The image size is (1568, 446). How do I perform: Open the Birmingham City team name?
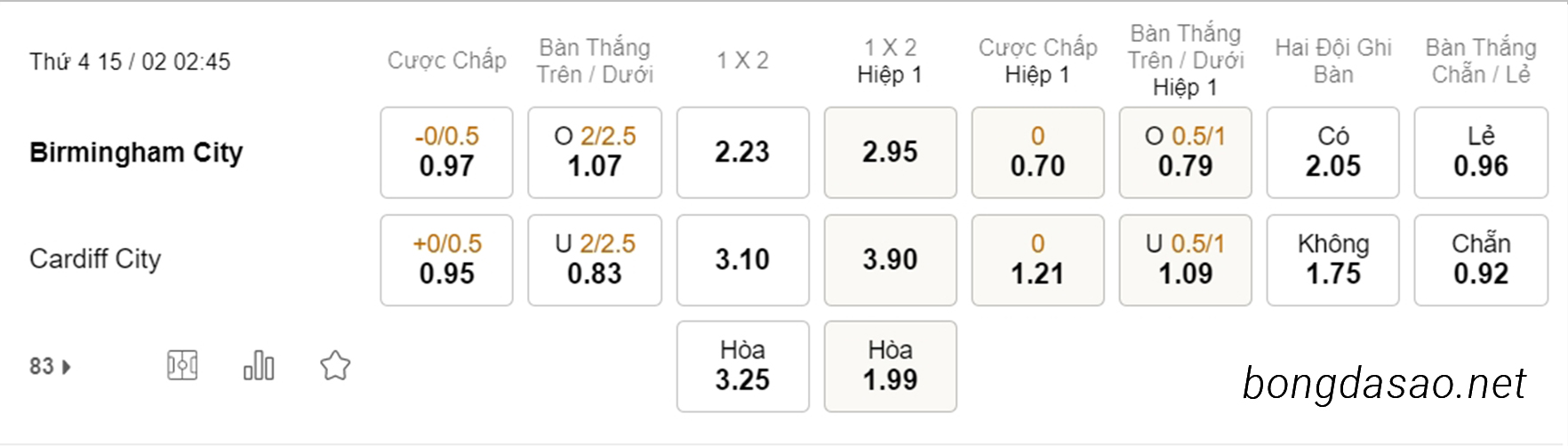click(x=136, y=153)
